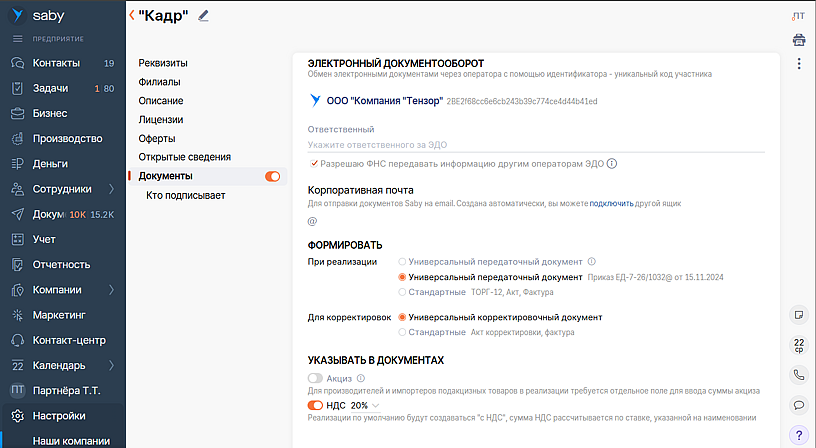Image resolution: width=816 pixels, height=448 pixels.
Task: Click the orange back arrow before "Кадр"
Action: tap(132, 15)
